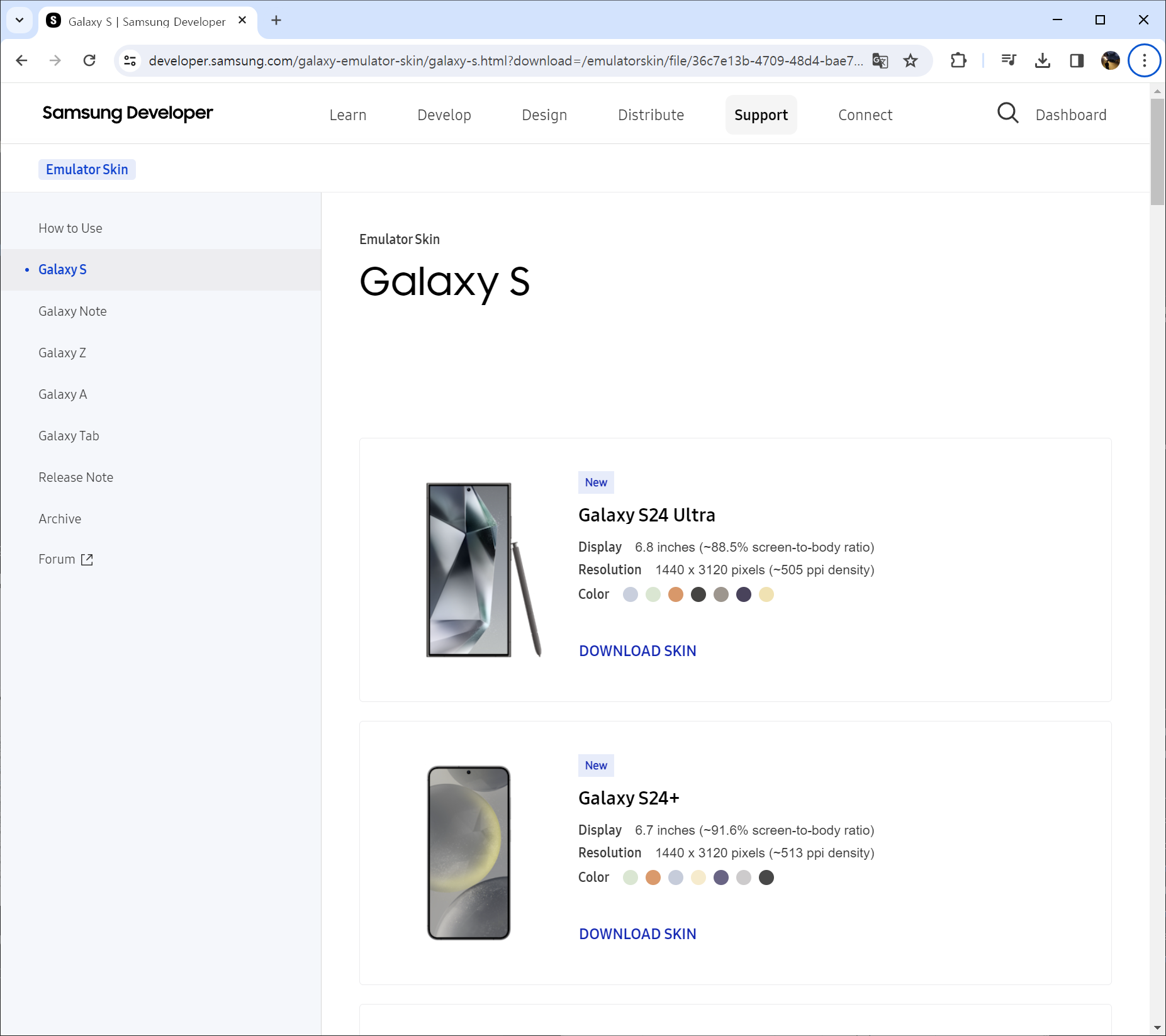Show browser downloads
1166x1036 pixels.
tap(1043, 60)
